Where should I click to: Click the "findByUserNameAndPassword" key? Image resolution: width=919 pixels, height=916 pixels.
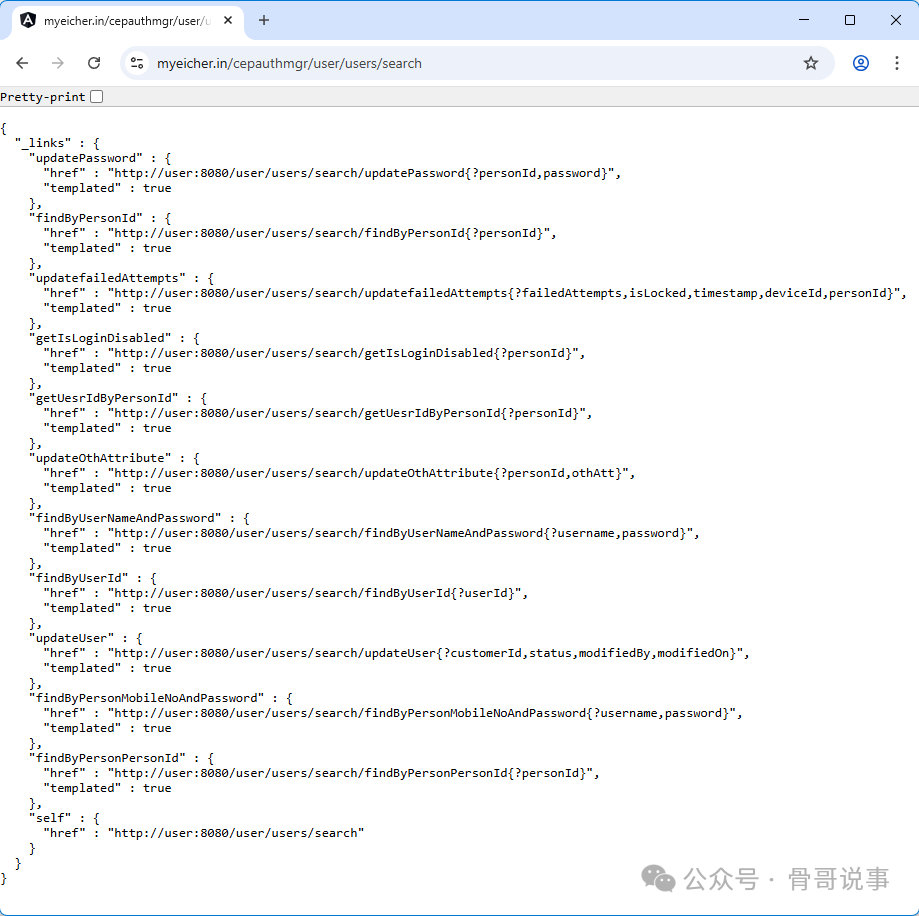click(x=125, y=518)
